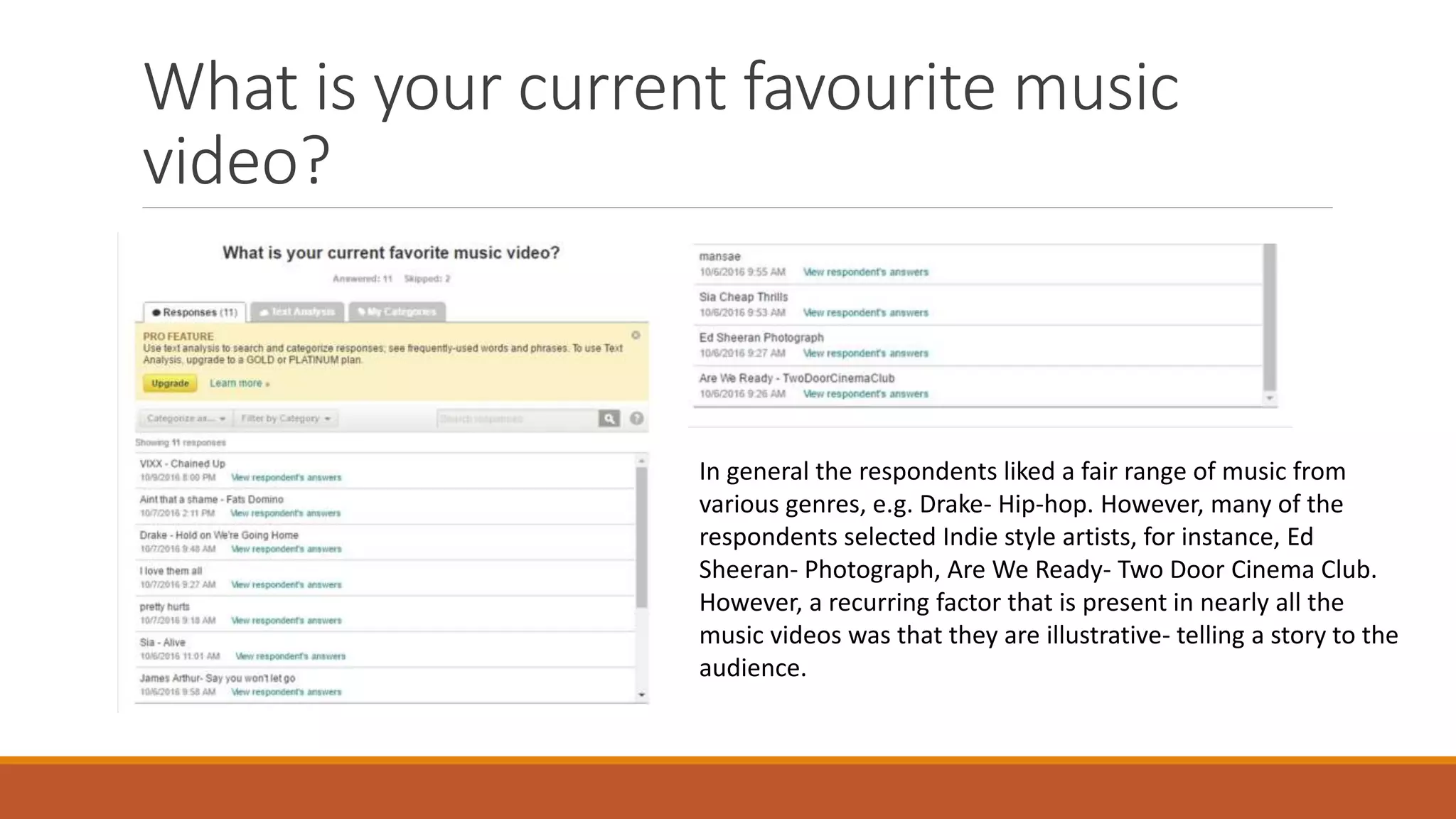View respondent's answers for Fats Domino response

click(286, 513)
